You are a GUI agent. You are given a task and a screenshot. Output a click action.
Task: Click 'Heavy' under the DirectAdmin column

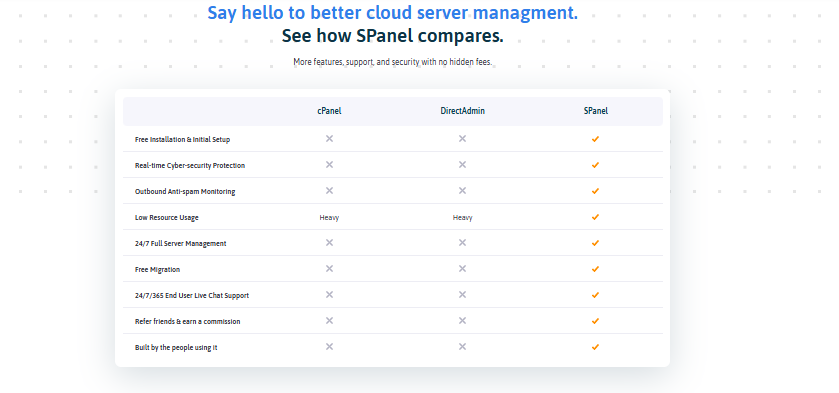[462, 217]
